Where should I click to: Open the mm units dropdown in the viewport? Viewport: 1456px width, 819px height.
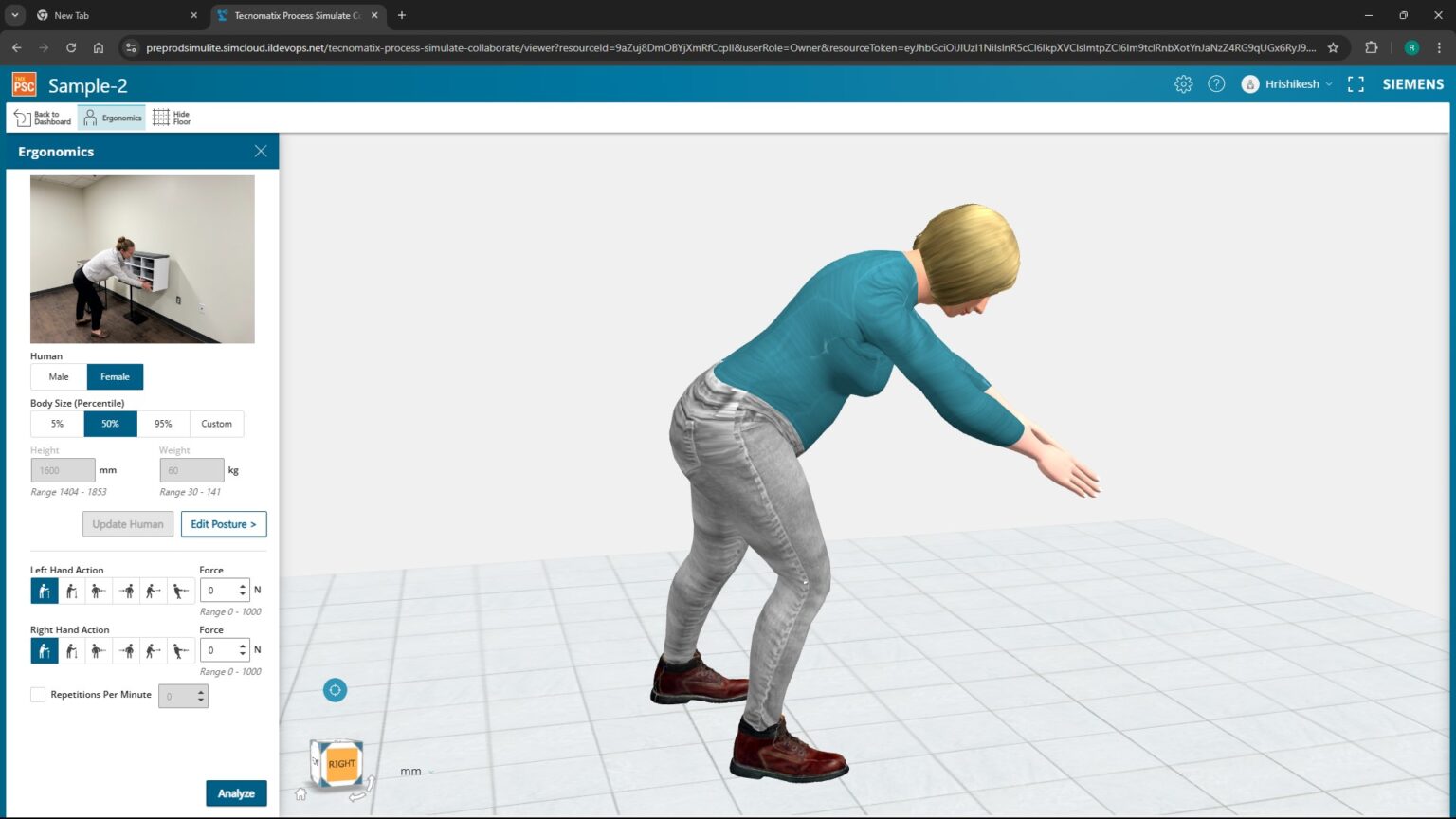click(414, 771)
